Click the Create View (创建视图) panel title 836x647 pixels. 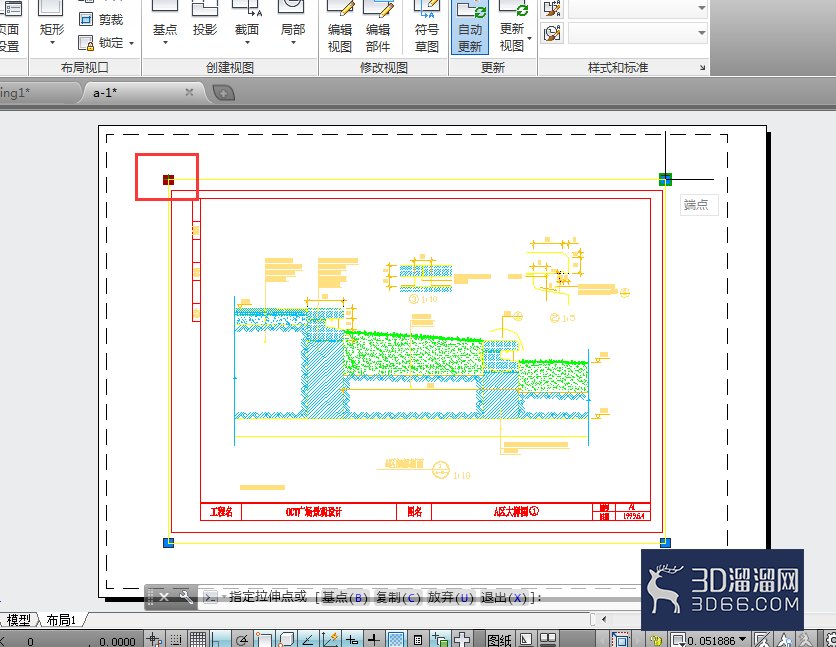(230, 68)
